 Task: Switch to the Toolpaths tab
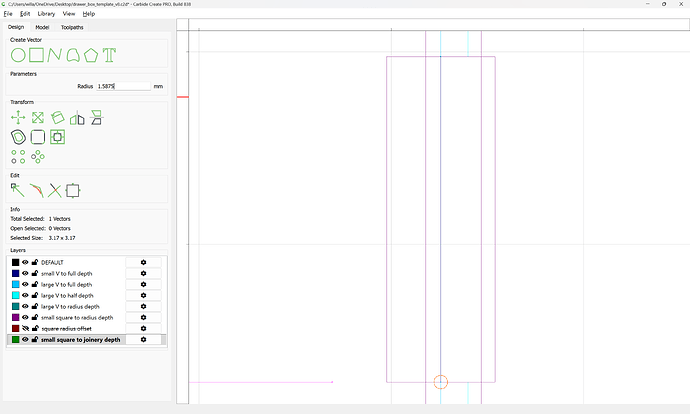pos(73,27)
